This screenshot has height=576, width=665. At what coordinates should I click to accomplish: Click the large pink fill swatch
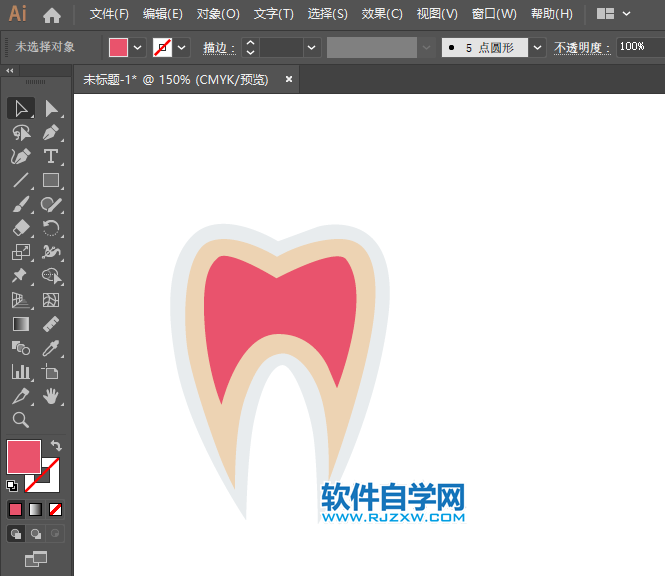[x=24, y=457]
